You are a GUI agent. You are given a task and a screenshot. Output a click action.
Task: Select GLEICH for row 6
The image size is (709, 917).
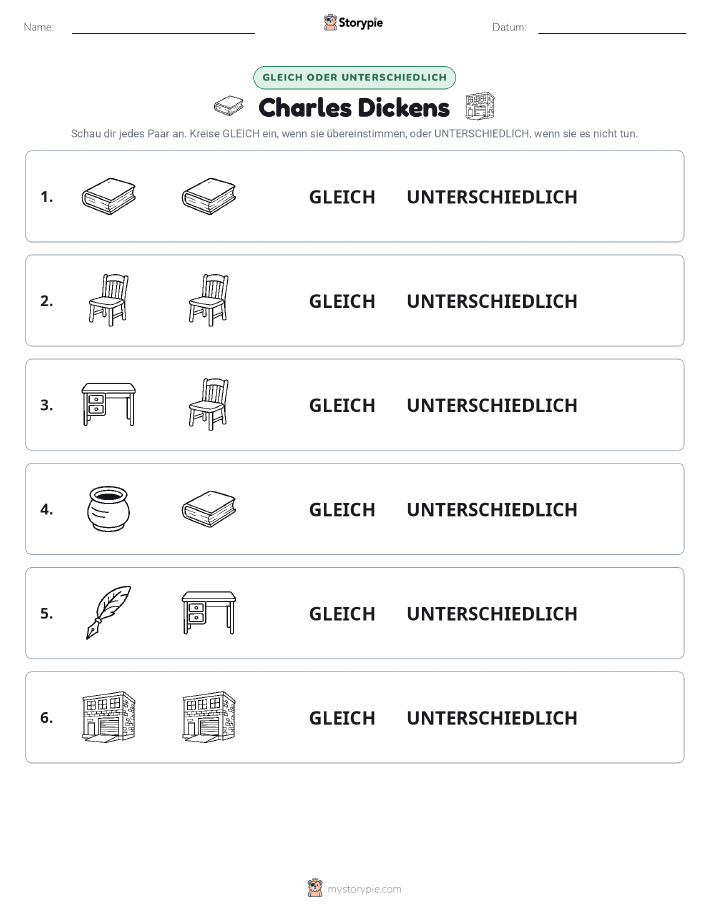tap(342, 718)
